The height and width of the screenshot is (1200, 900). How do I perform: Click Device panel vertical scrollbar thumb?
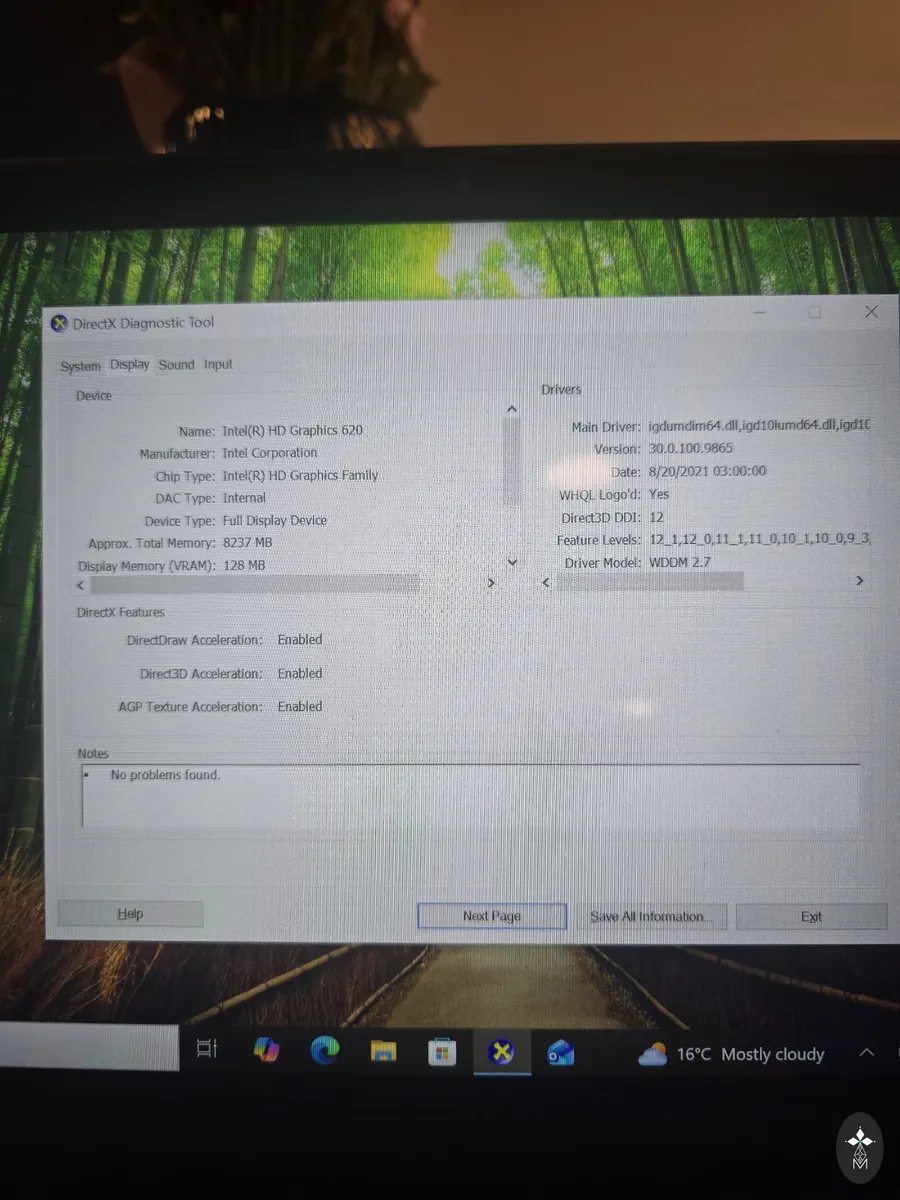512,463
